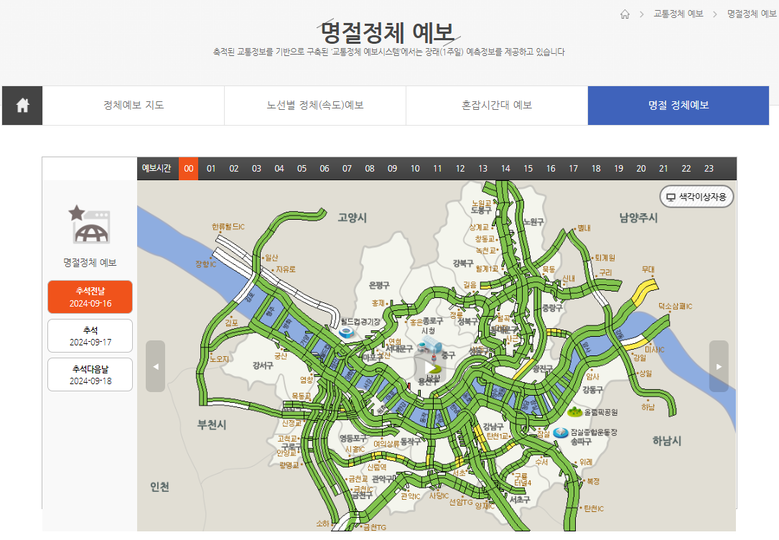Click the home icon in top breadcrumb

point(625,14)
